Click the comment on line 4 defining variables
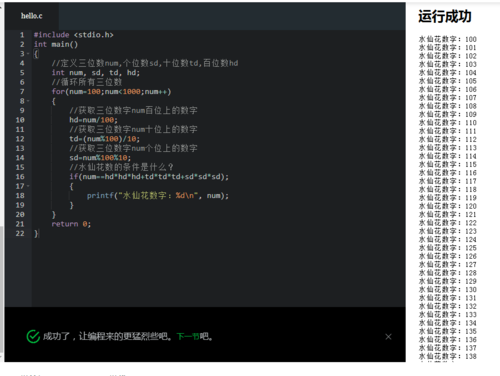This screenshot has height=376, width=500. pos(145,63)
